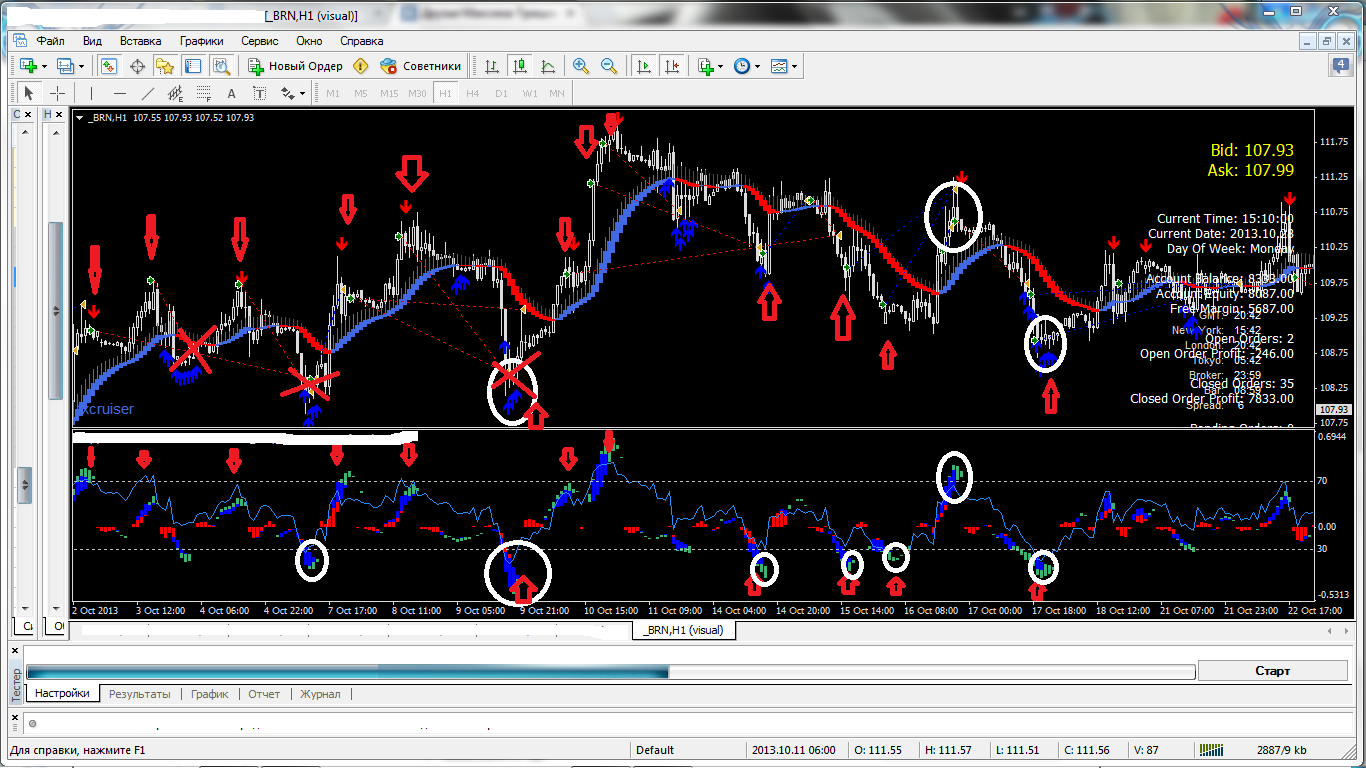The height and width of the screenshot is (768, 1366).
Task: Expand the new chart dropdown arrow
Action: coord(44,67)
